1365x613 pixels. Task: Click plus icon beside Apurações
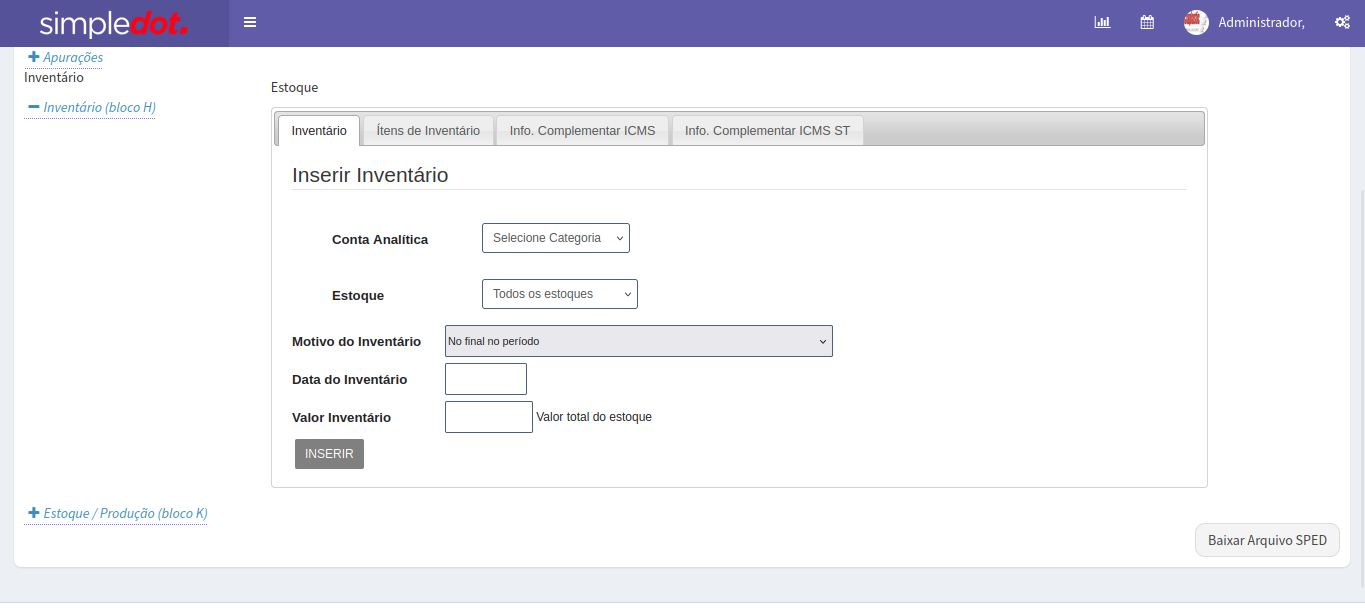coord(33,57)
